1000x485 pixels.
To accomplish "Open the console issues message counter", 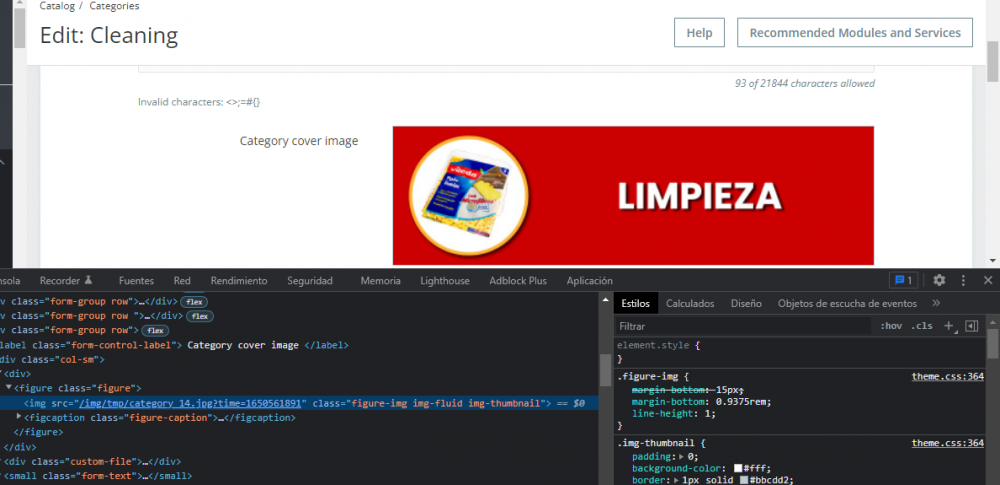I will pos(904,280).
